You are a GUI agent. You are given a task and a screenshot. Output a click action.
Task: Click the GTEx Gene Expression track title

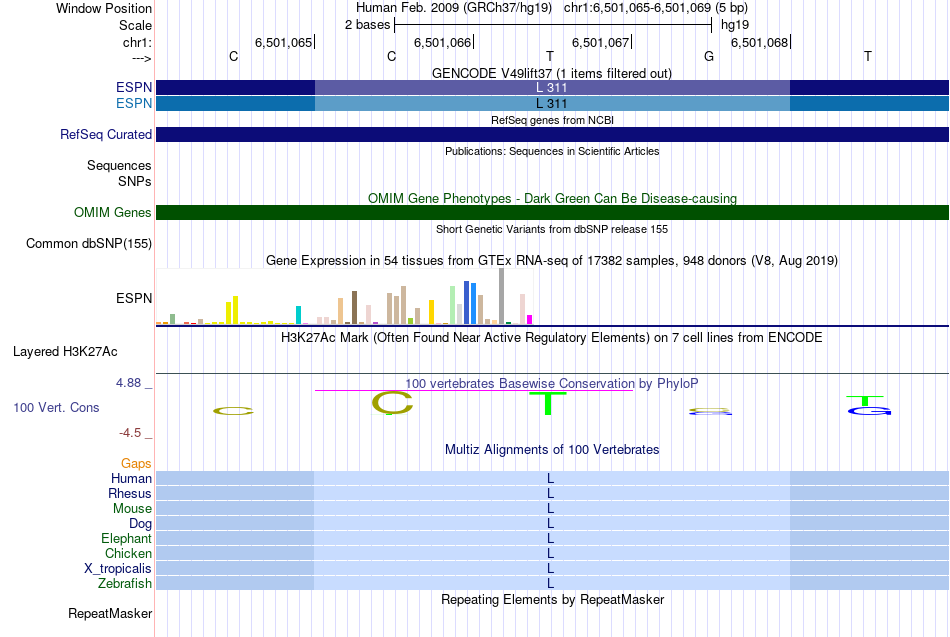pyautogui.click(x=552, y=261)
